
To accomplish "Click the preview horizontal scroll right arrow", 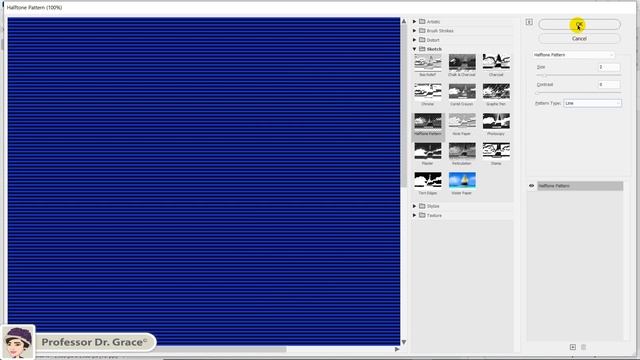I will coord(397,349).
